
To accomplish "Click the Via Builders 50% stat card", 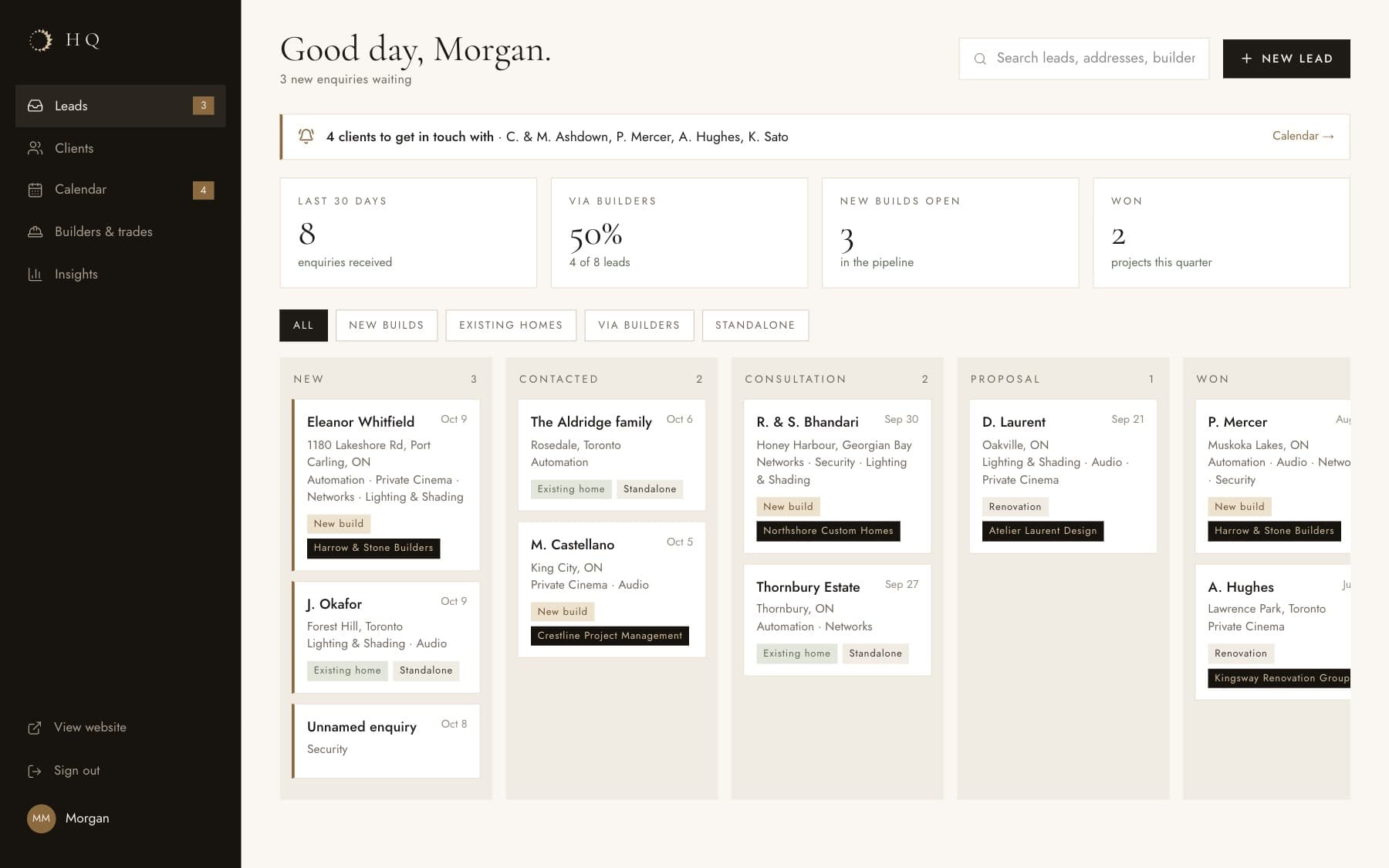I will tap(679, 233).
